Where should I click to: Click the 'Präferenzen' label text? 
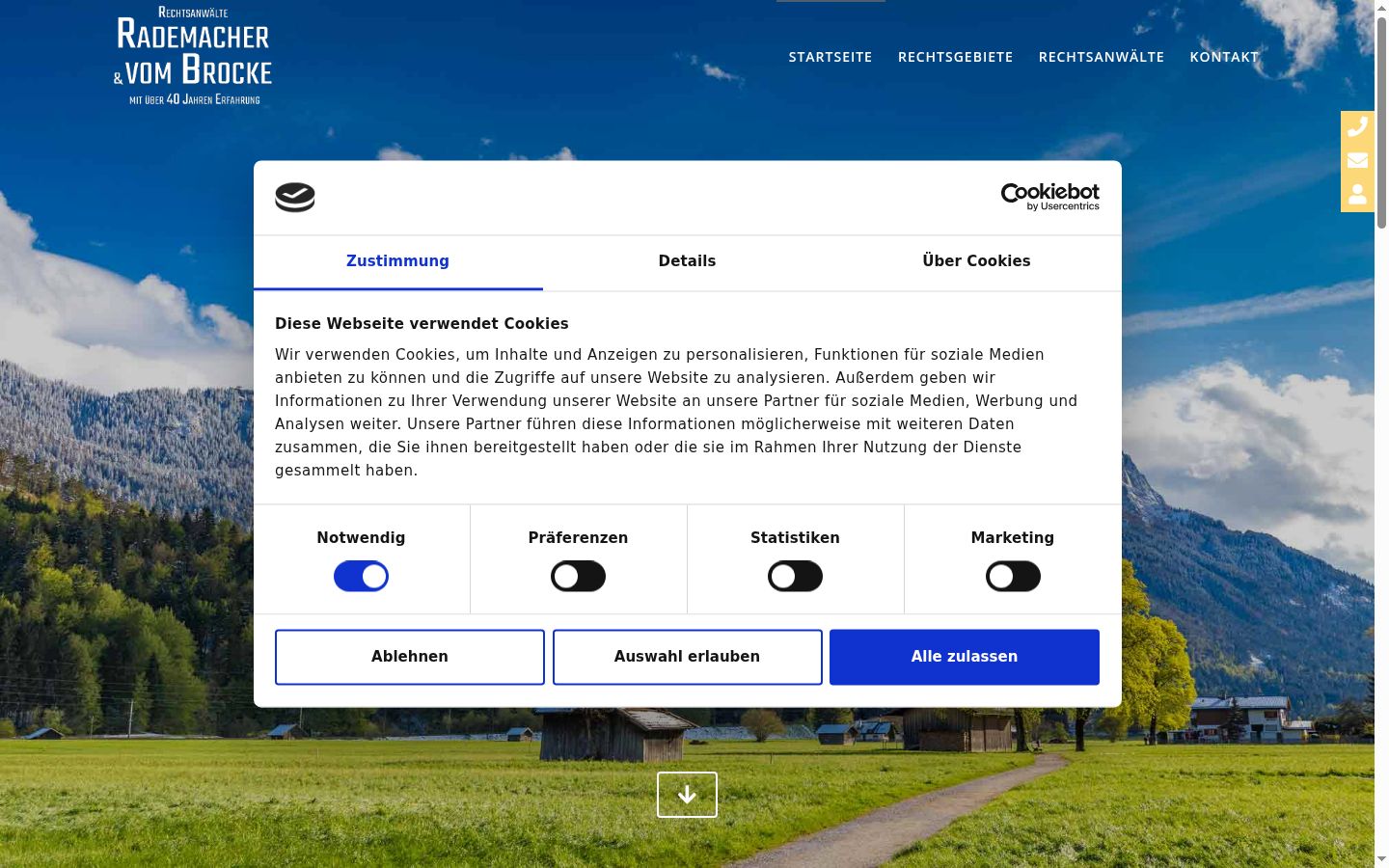point(578,538)
